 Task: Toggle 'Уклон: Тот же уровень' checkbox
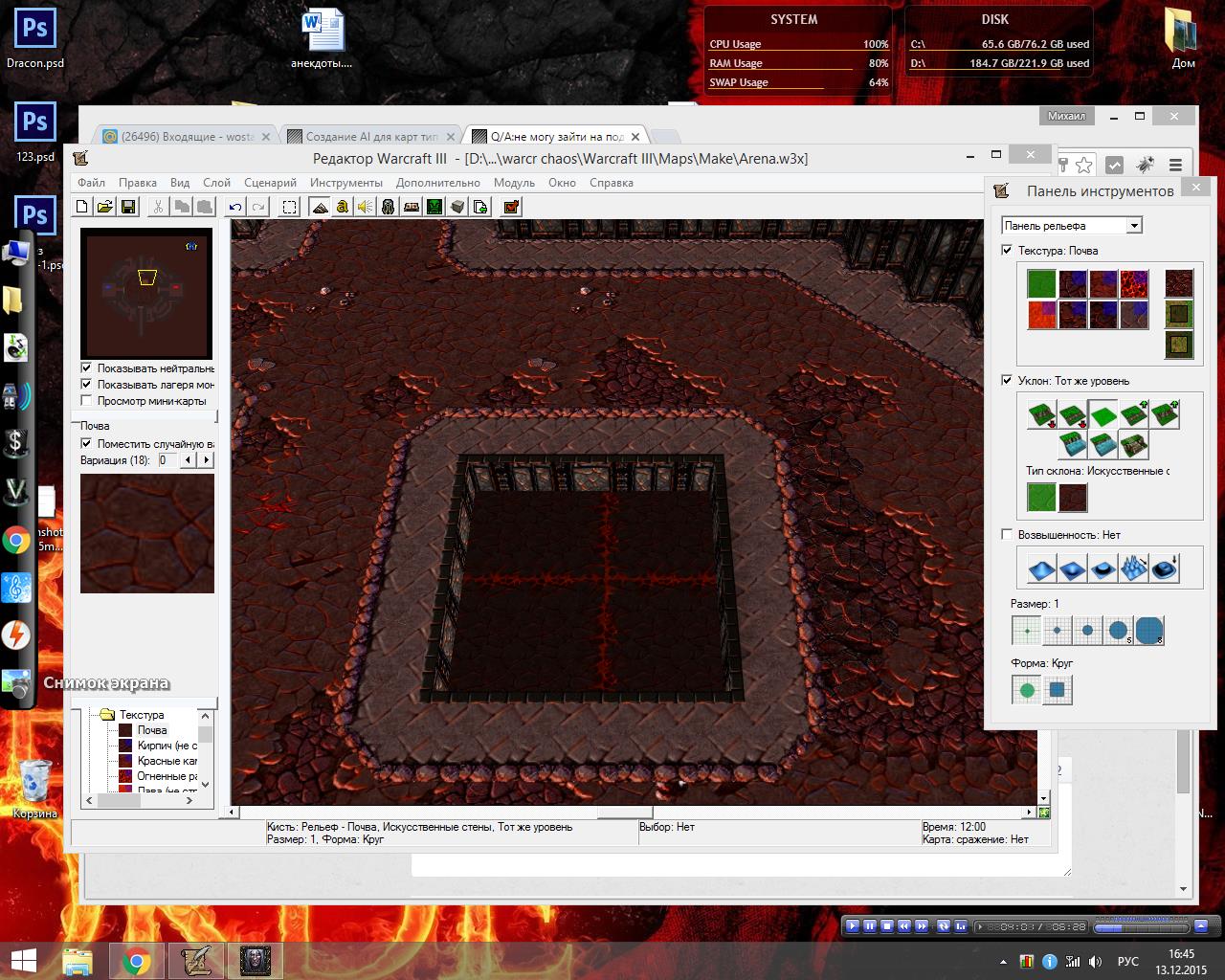(1007, 380)
